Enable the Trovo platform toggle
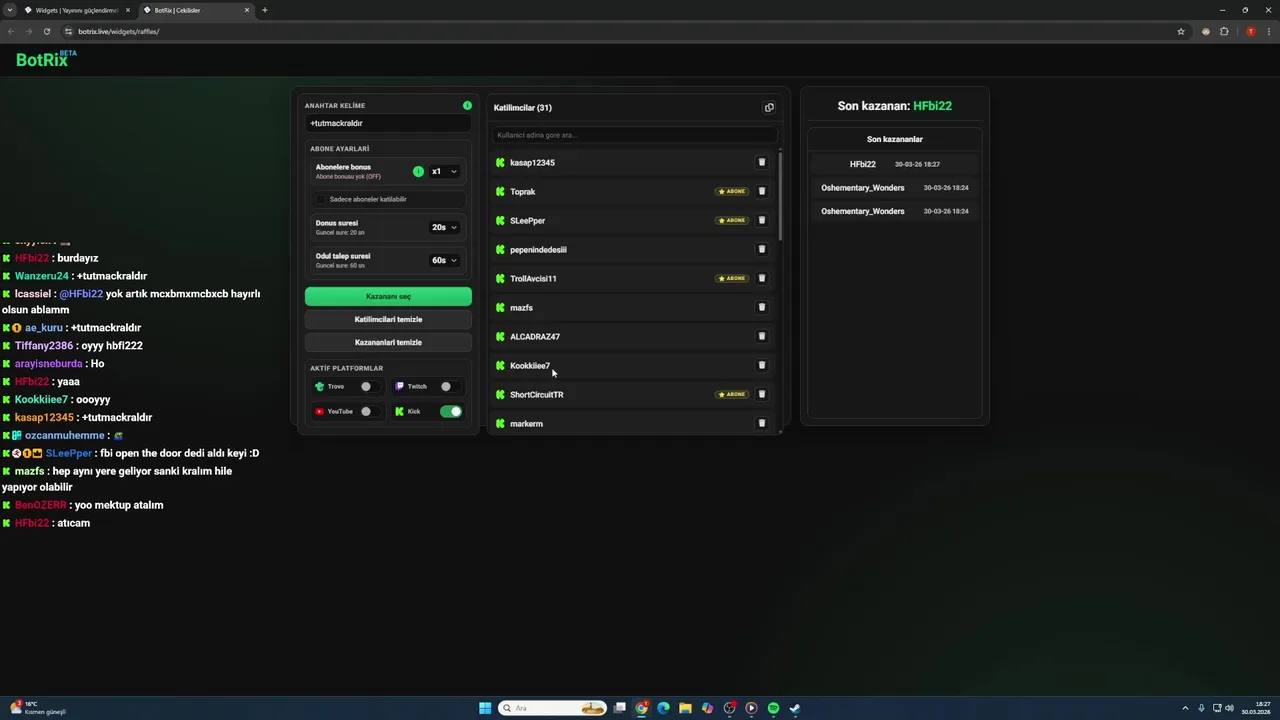Viewport: 1280px width, 720px height. click(x=370, y=386)
